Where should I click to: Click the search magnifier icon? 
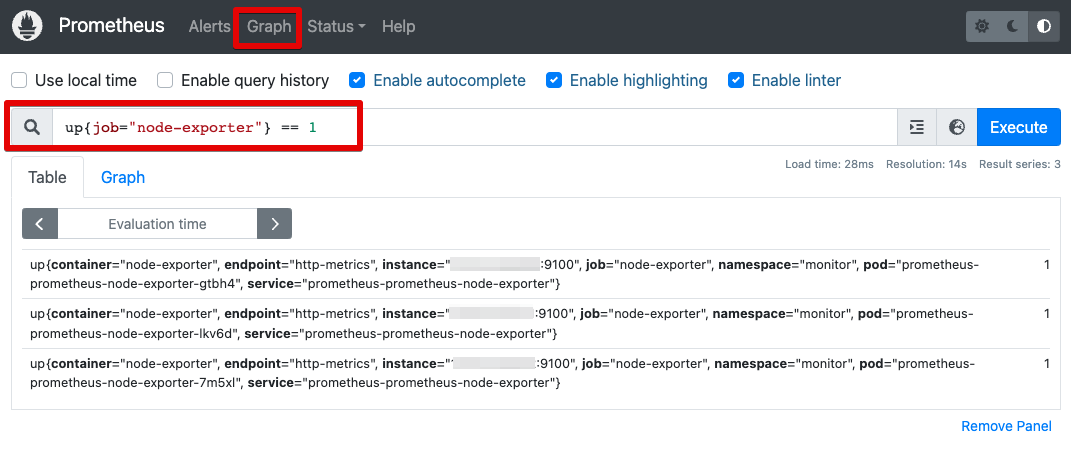[32, 127]
